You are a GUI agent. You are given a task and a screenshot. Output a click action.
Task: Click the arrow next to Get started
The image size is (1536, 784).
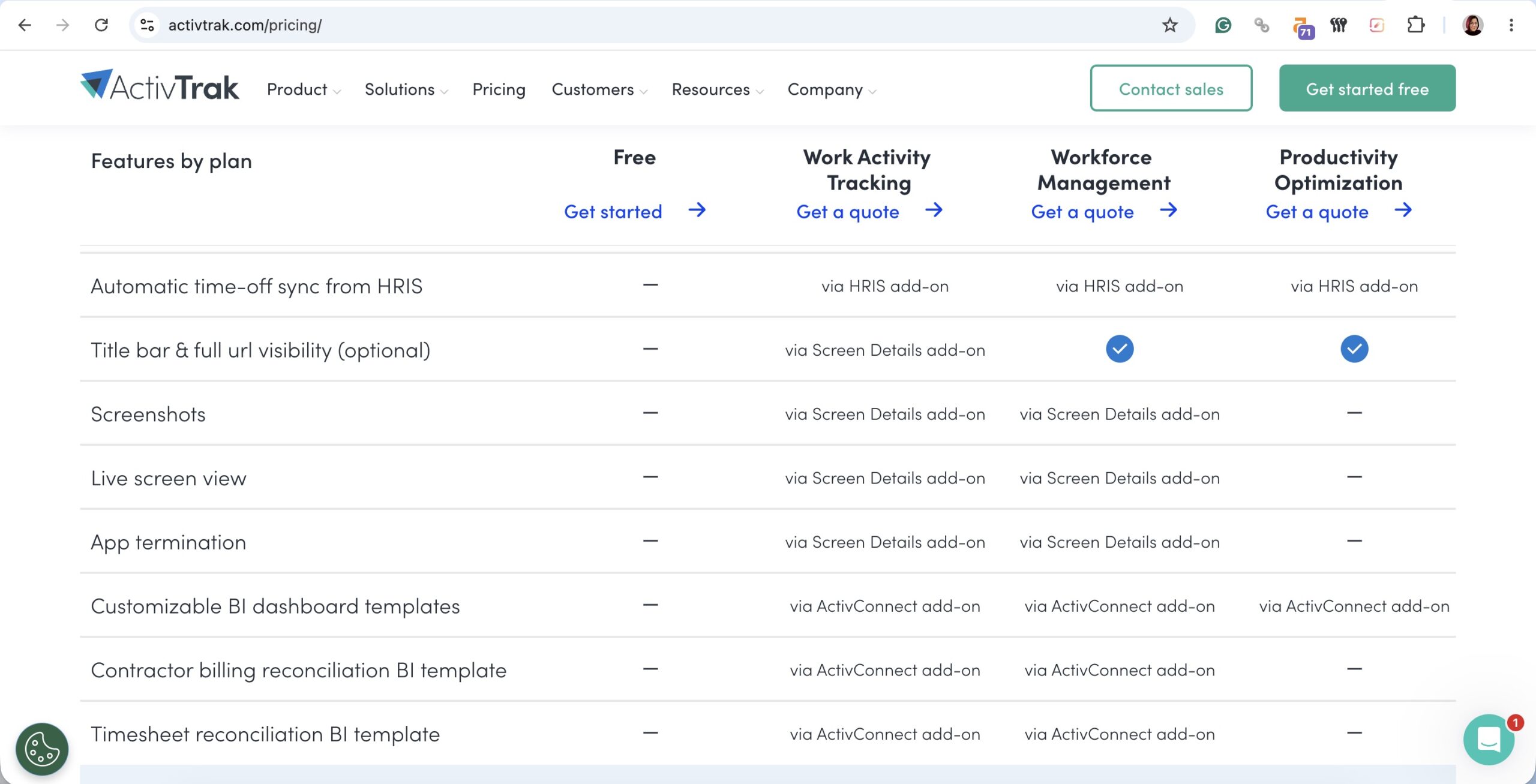coord(697,210)
